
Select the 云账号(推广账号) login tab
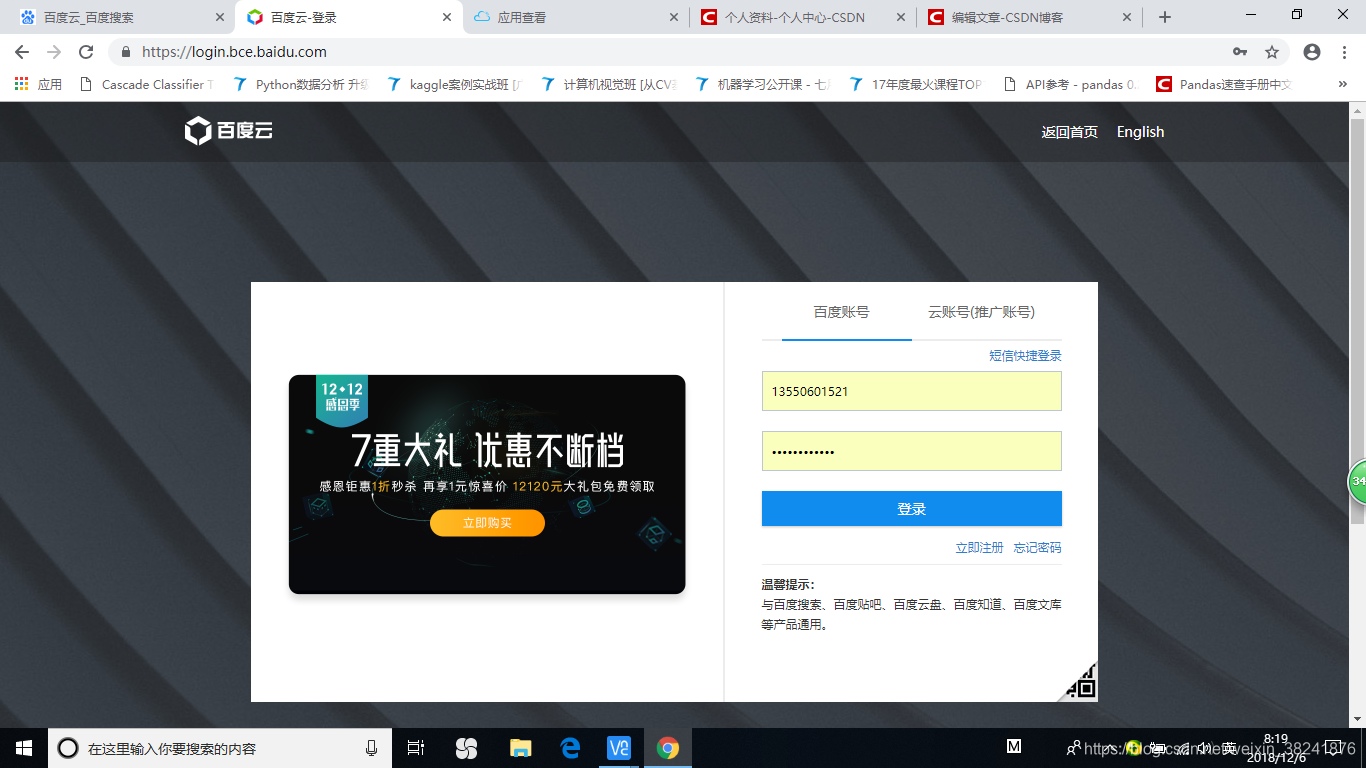[981, 312]
